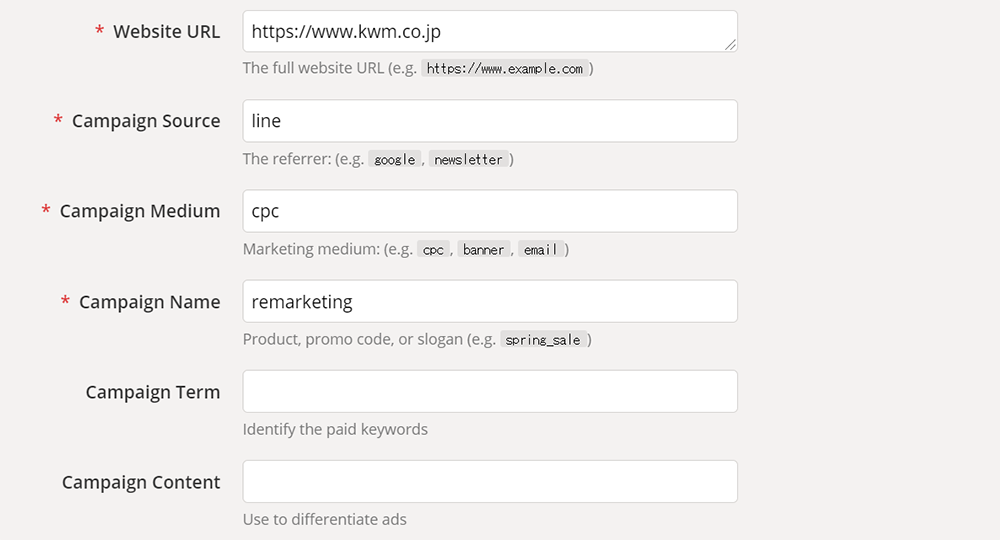
Task: Click the google example tag
Action: [394, 159]
